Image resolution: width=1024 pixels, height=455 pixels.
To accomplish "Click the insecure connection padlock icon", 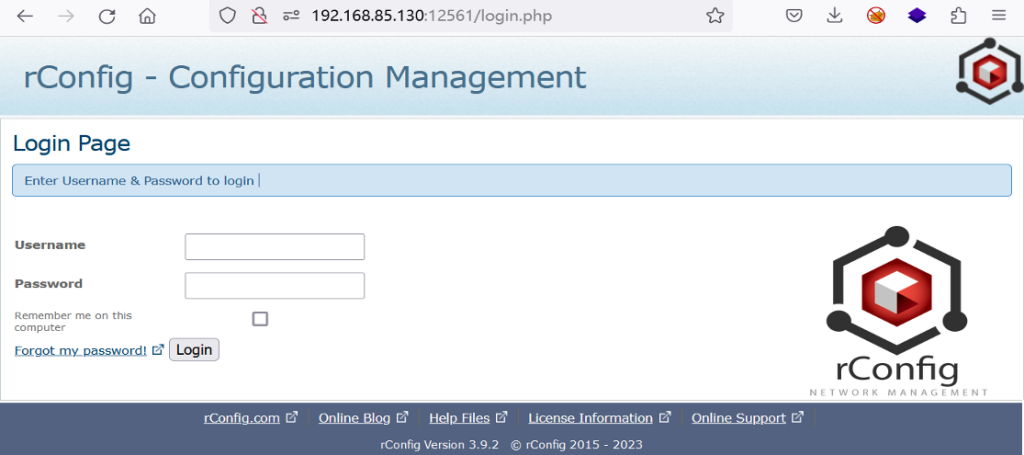I will point(259,16).
